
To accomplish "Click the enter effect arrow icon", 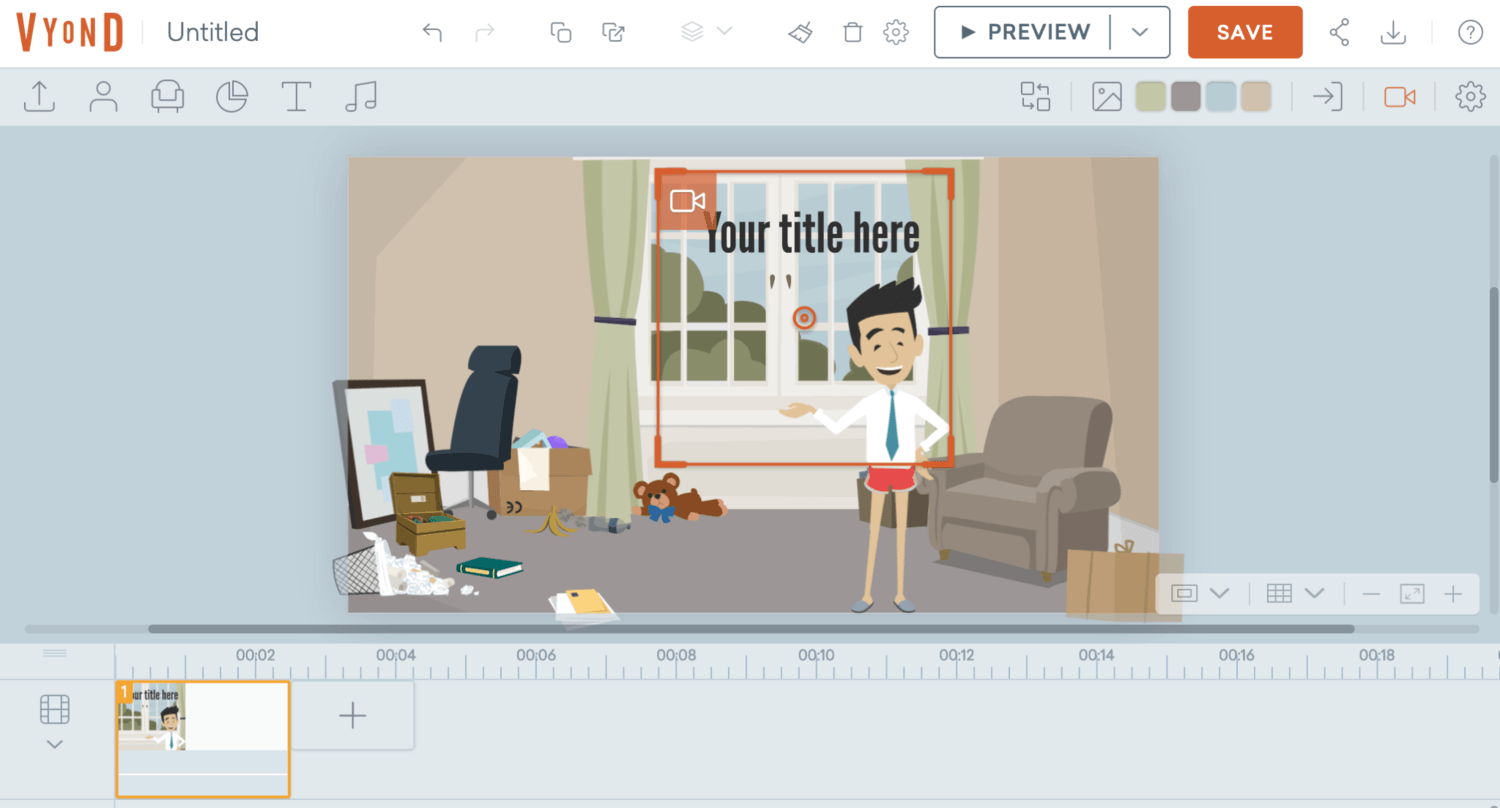I will 1327,96.
